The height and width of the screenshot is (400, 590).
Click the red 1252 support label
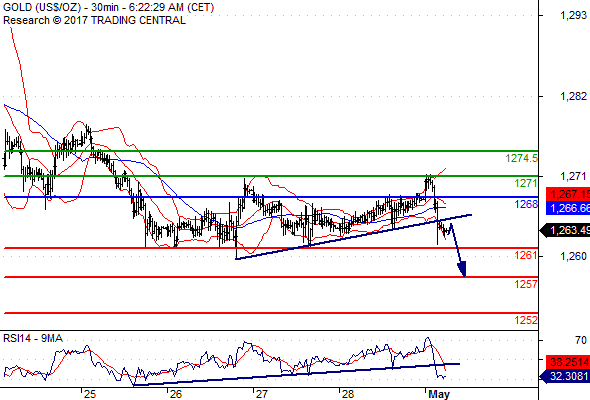(x=526, y=320)
